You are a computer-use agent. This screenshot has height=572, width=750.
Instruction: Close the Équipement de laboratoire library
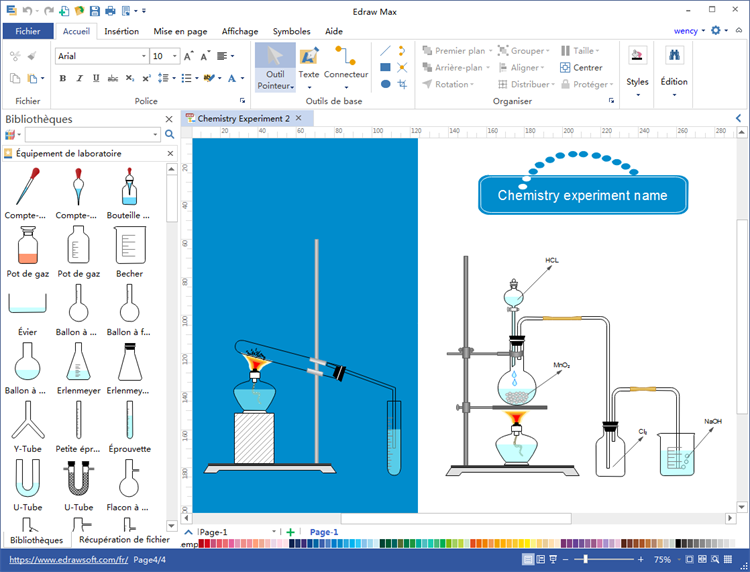[x=170, y=154]
